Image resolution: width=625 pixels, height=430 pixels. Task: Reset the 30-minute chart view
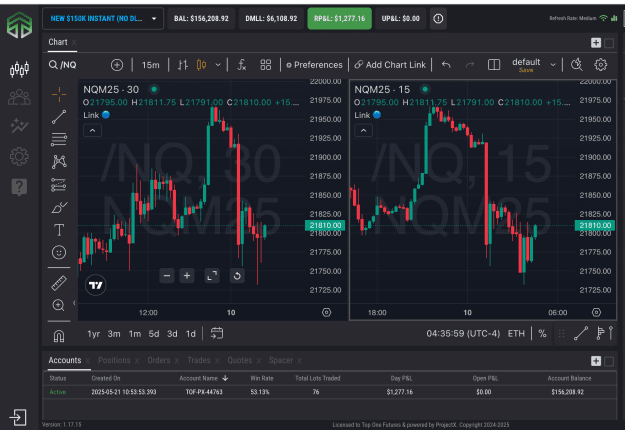coord(237,276)
